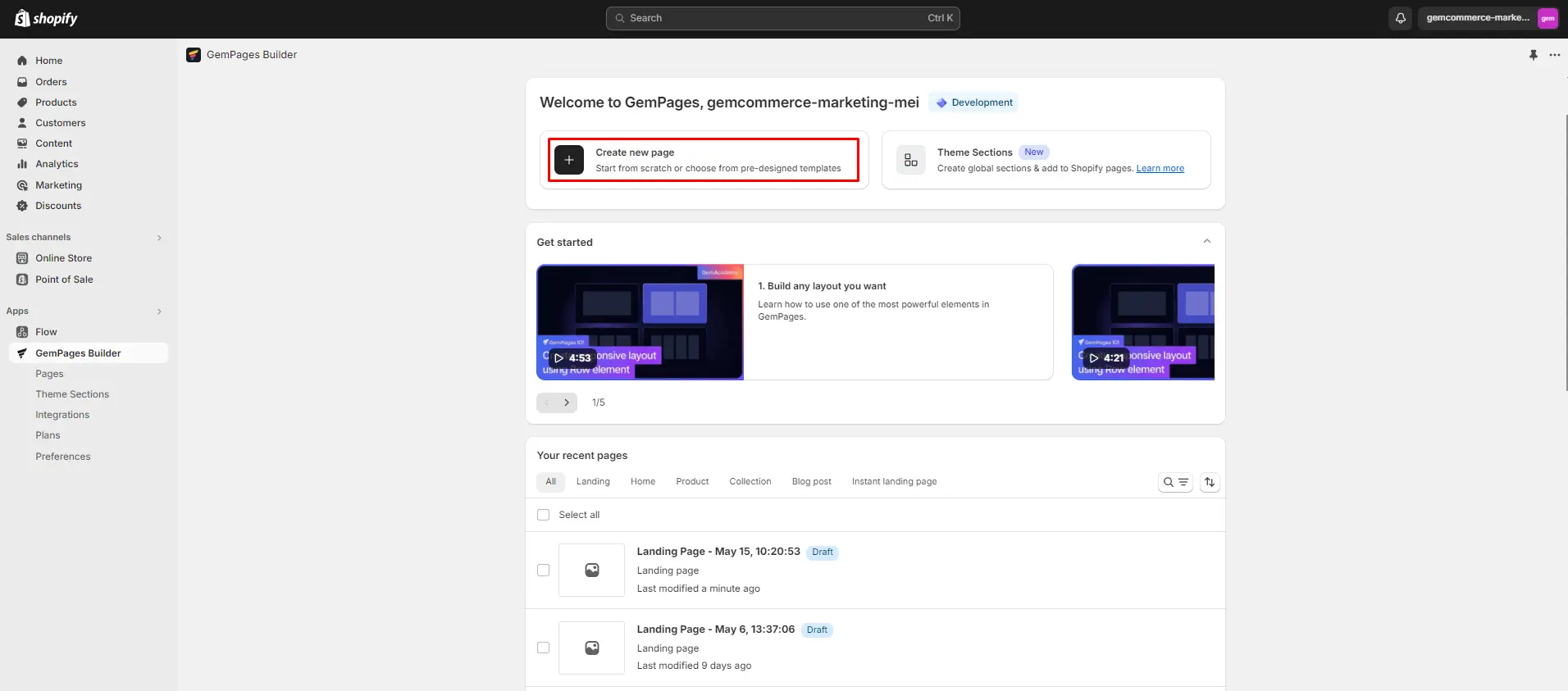The width and height of the screenshot is (1568, 691).
Task: Select the Home filter tab in recent pages
Action: pyautogui.click(x=643, y=482)
